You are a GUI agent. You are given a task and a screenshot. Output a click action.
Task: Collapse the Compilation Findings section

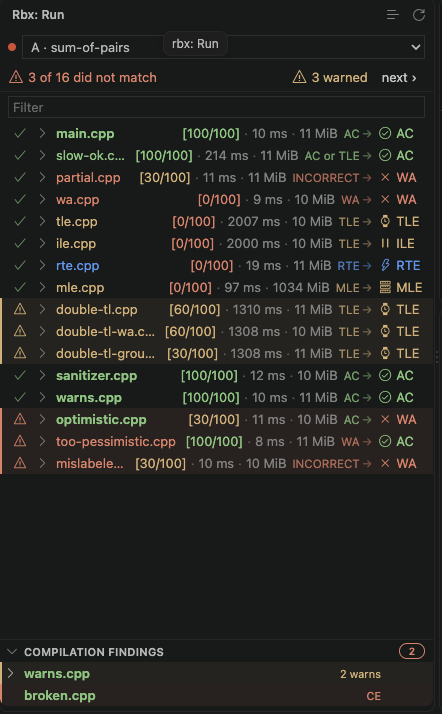tap(12, 652)
